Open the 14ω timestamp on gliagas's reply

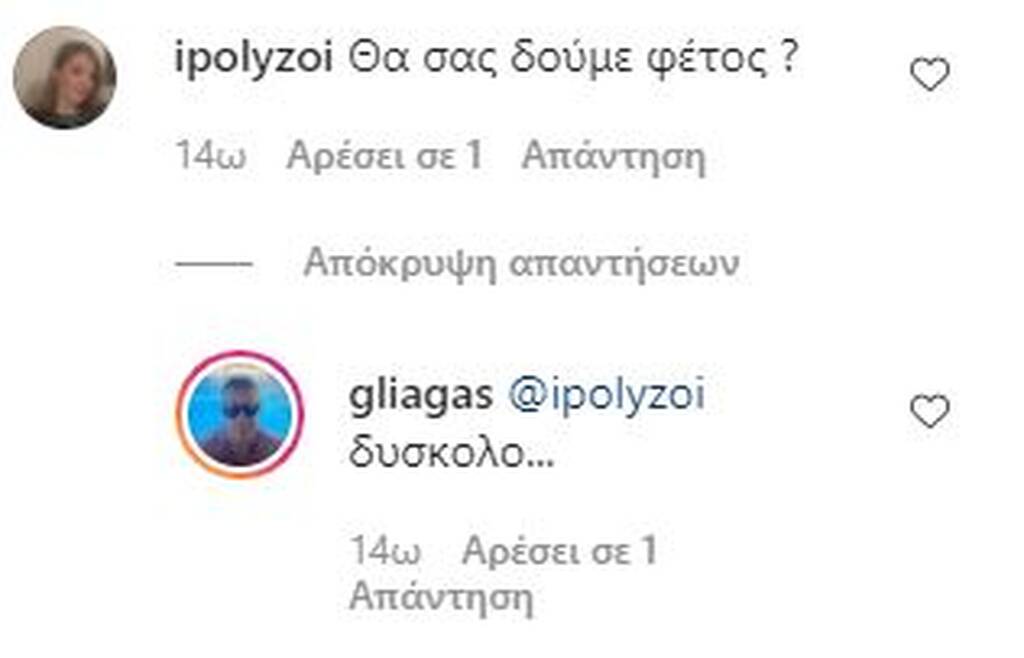point(385,552)
